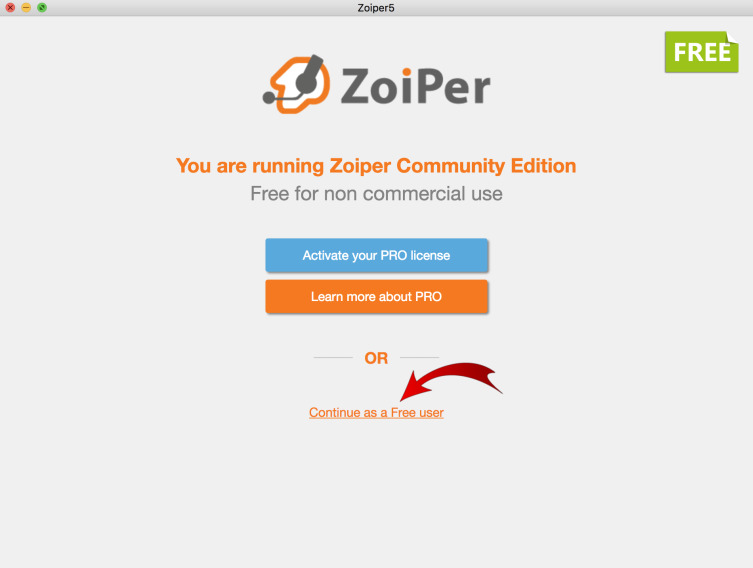Click the Zoiper5 window title text
This screenshot has width=753, height=568.
pyautogui.click(x=376, y=8)
